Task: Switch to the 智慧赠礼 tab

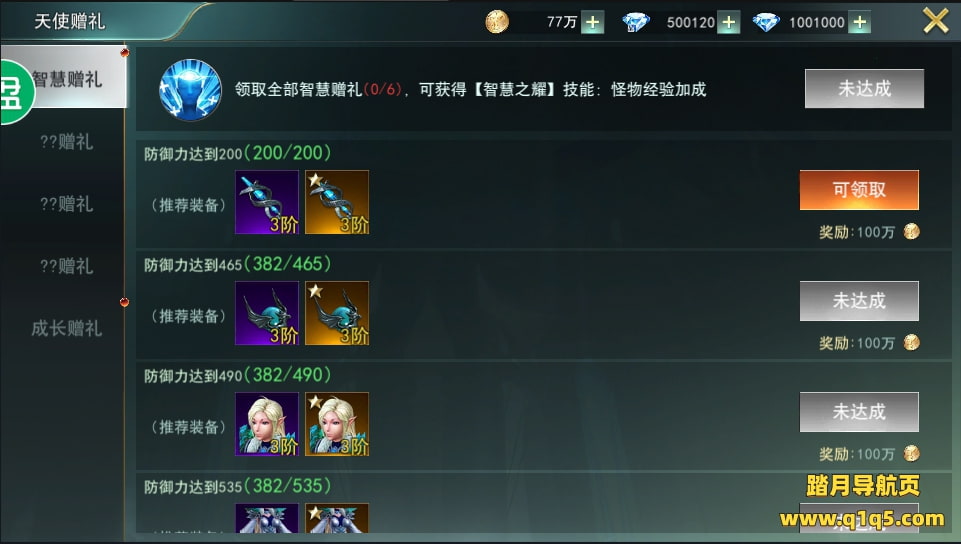Action: point(65,78)
